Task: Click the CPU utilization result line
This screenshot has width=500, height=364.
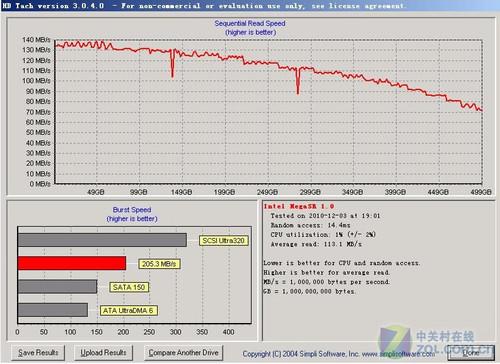Action: (x=323, y=234)
